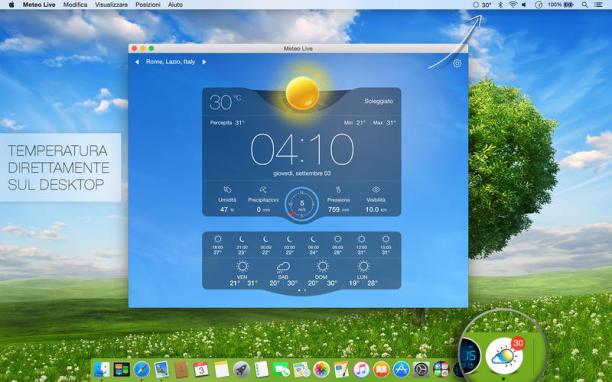Open Spotlight search magnifier
The image size is (612, 382).
point(585,5)
